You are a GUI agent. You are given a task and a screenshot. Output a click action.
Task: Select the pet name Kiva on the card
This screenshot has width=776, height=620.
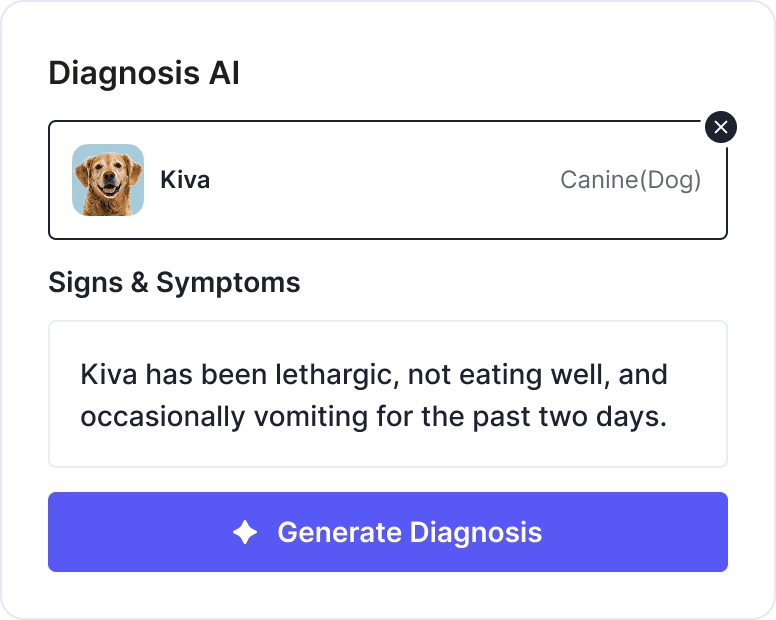click(x=185, y=180)
